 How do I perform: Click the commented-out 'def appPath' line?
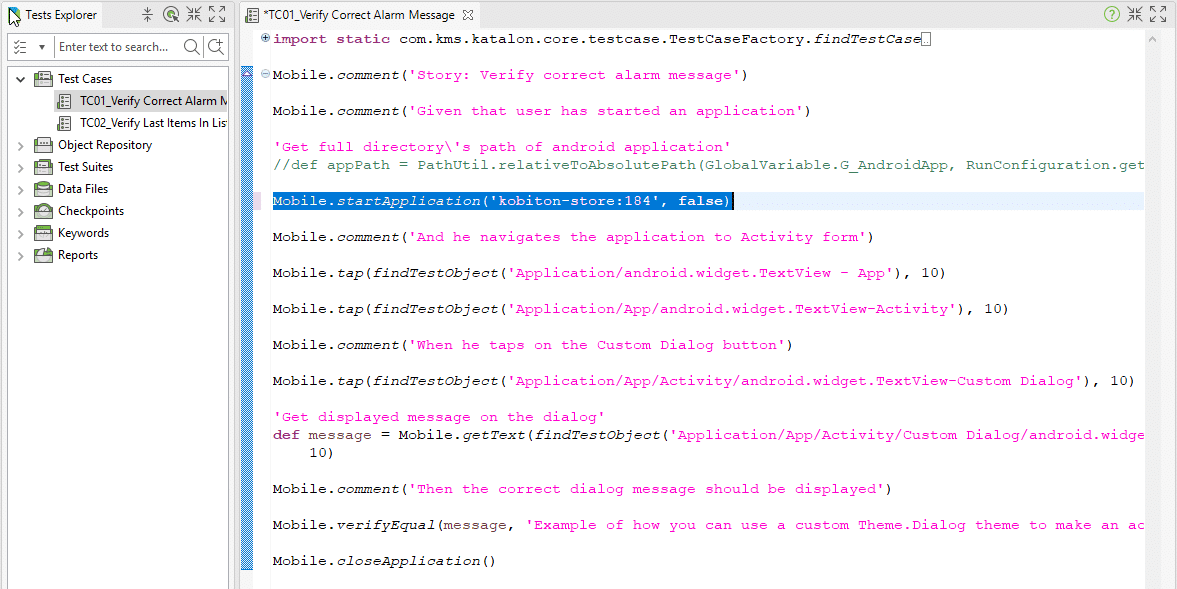(708, 165)
